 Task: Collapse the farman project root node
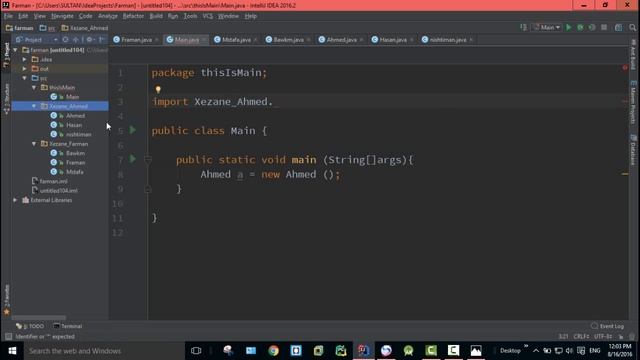pyautogui.click(x=15, y=50)
